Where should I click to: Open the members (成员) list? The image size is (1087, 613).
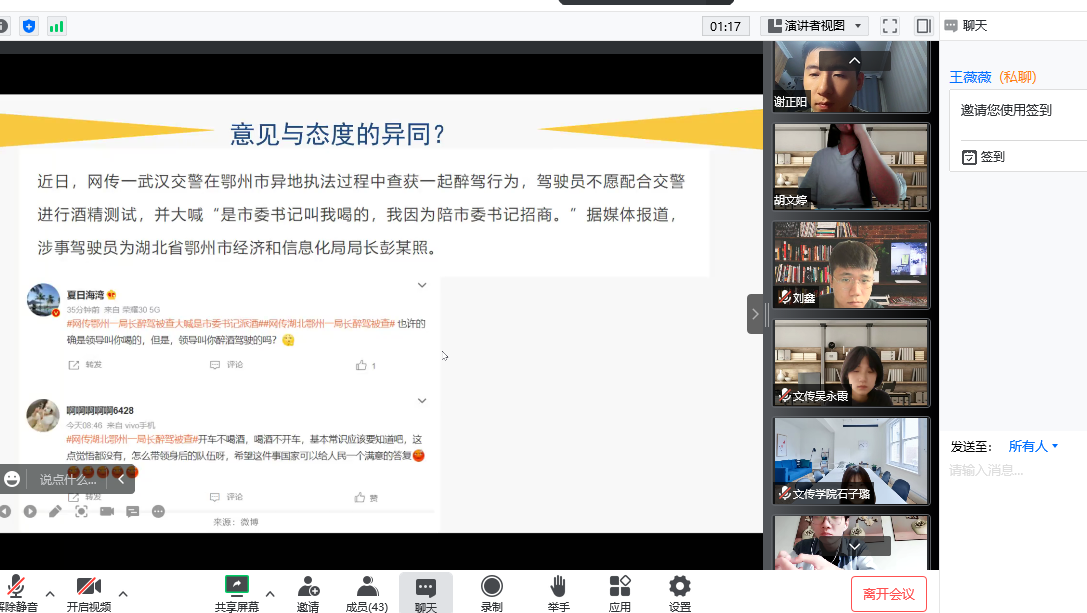click(366, 592)
